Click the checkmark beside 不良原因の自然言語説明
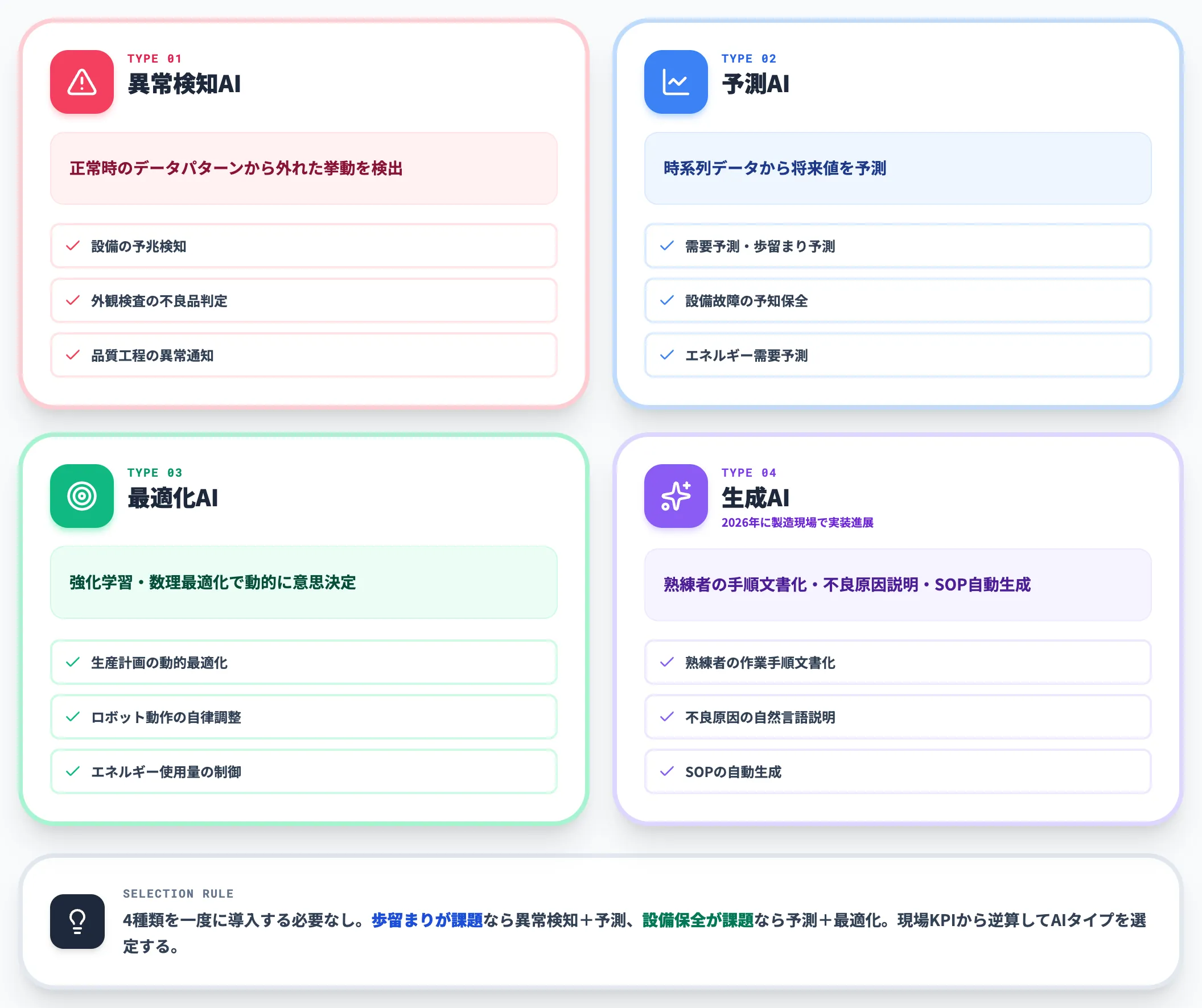Viewport: 1202px width, 1008px height. tap(667, 717)
